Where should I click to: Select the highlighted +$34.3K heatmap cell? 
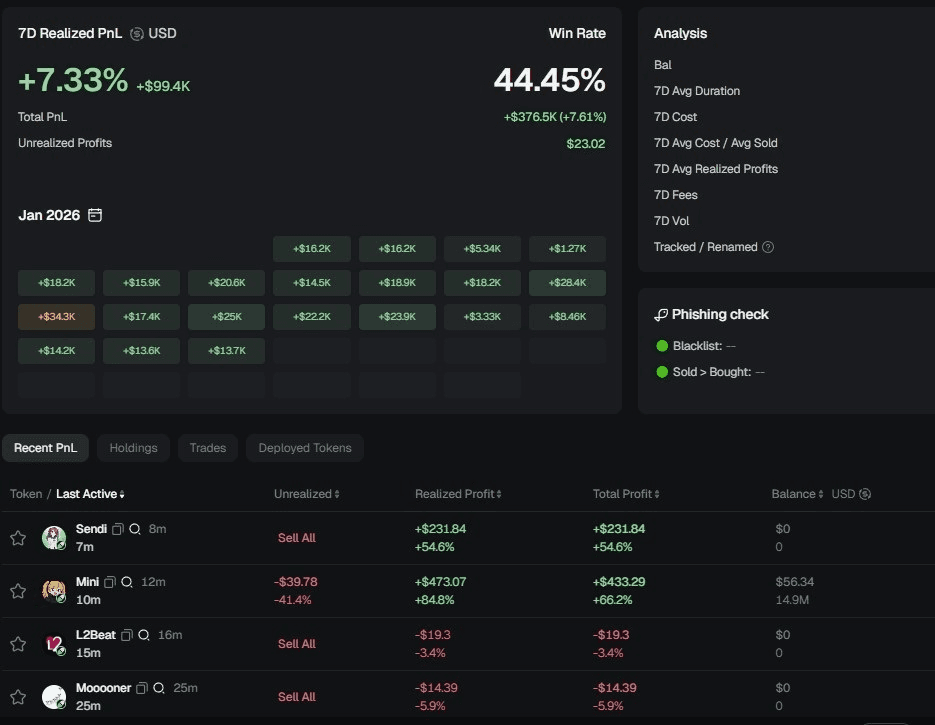click(x=56, y=316)
